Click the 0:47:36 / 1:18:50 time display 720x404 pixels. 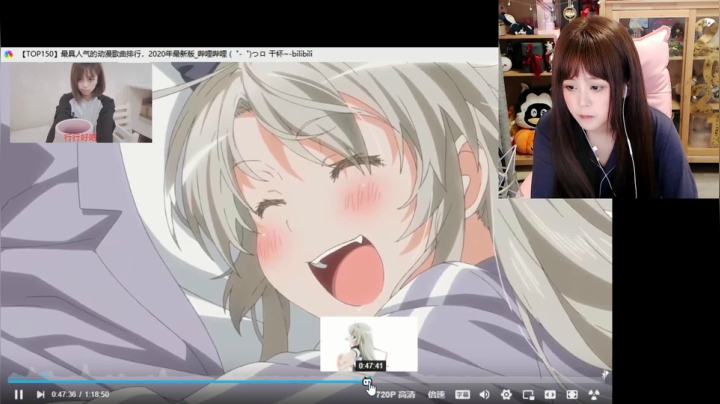coord(80,394)
